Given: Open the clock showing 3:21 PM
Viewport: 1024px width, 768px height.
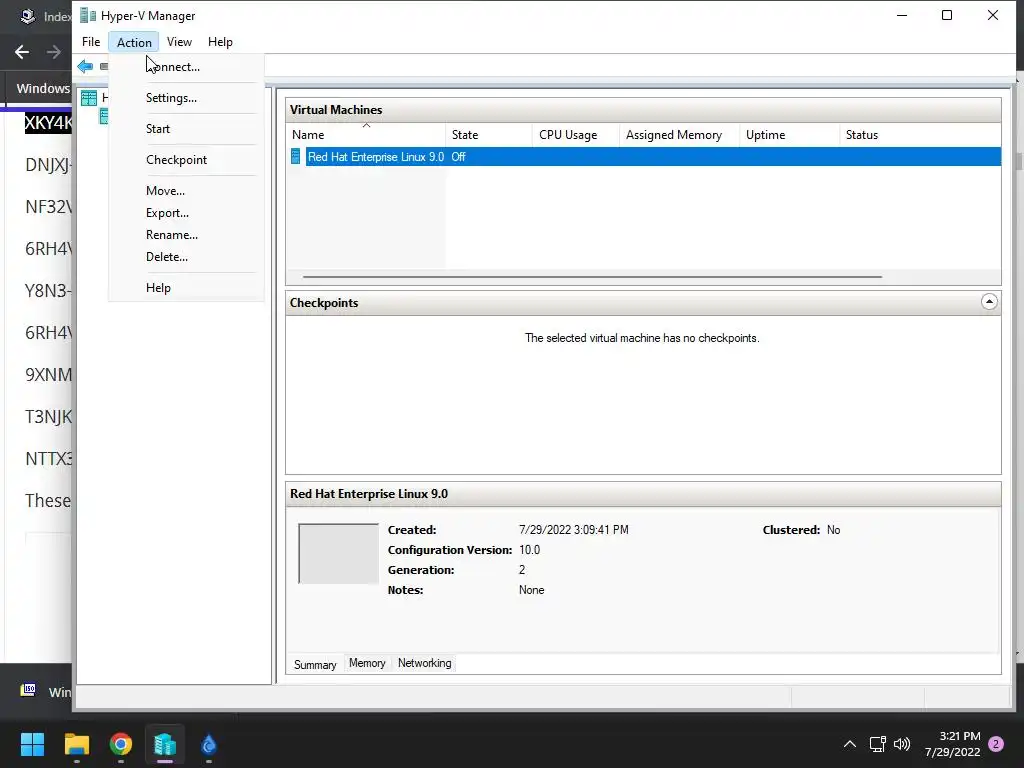Looking at the screenshot, I should coord(953,744).
